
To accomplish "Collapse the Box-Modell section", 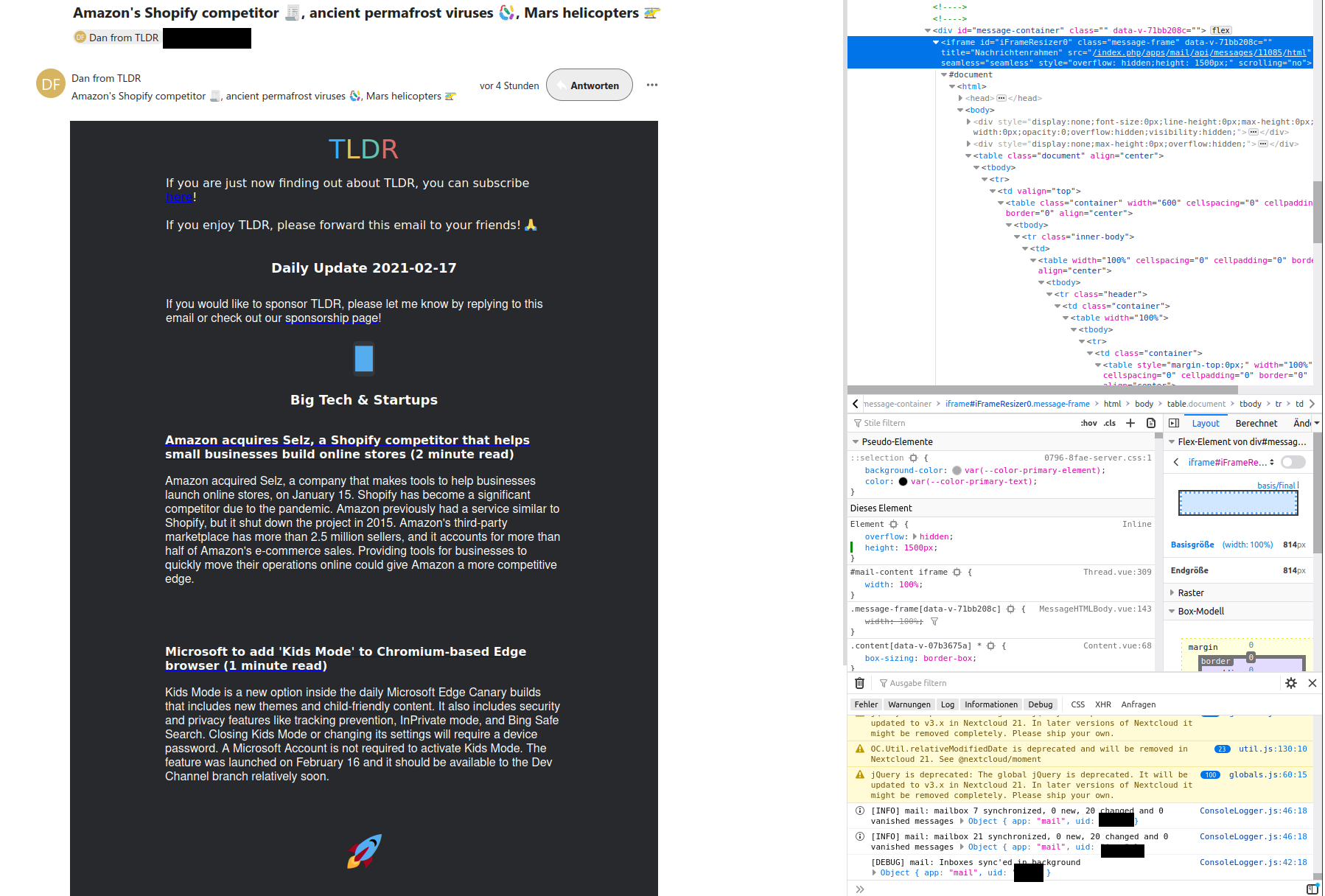I will (1172, 611).
